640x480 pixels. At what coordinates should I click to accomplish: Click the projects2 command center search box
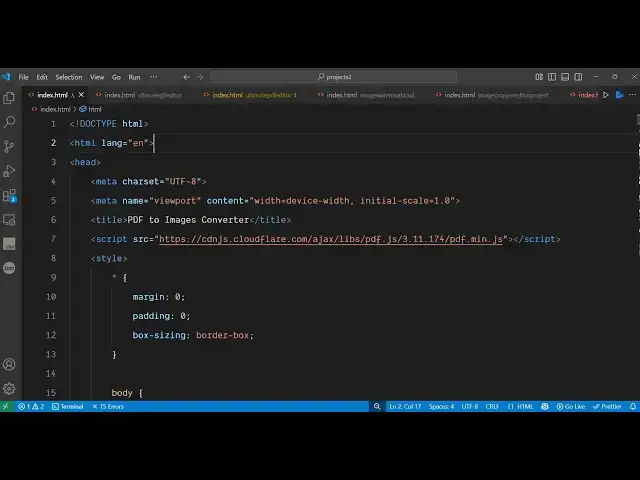pos(333,77)
